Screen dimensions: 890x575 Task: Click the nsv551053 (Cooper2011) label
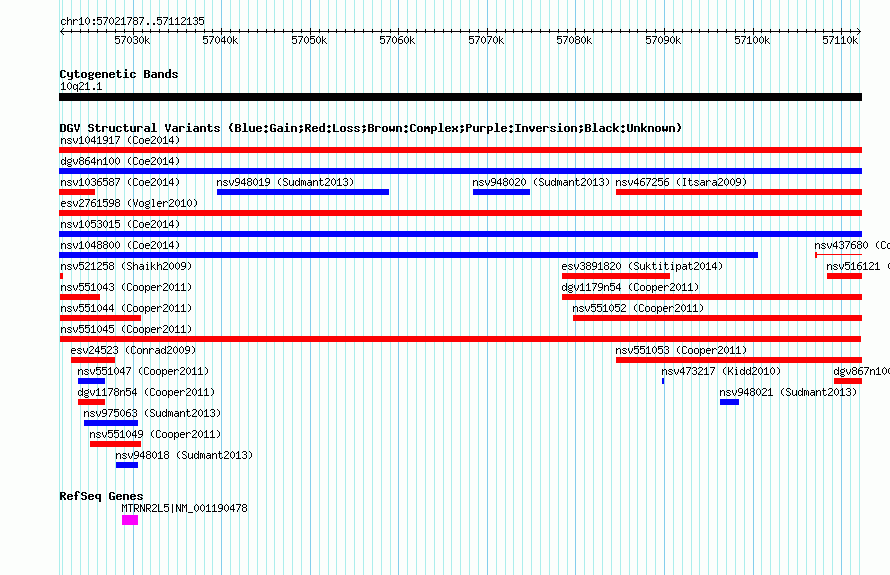(x=681, y=350)
